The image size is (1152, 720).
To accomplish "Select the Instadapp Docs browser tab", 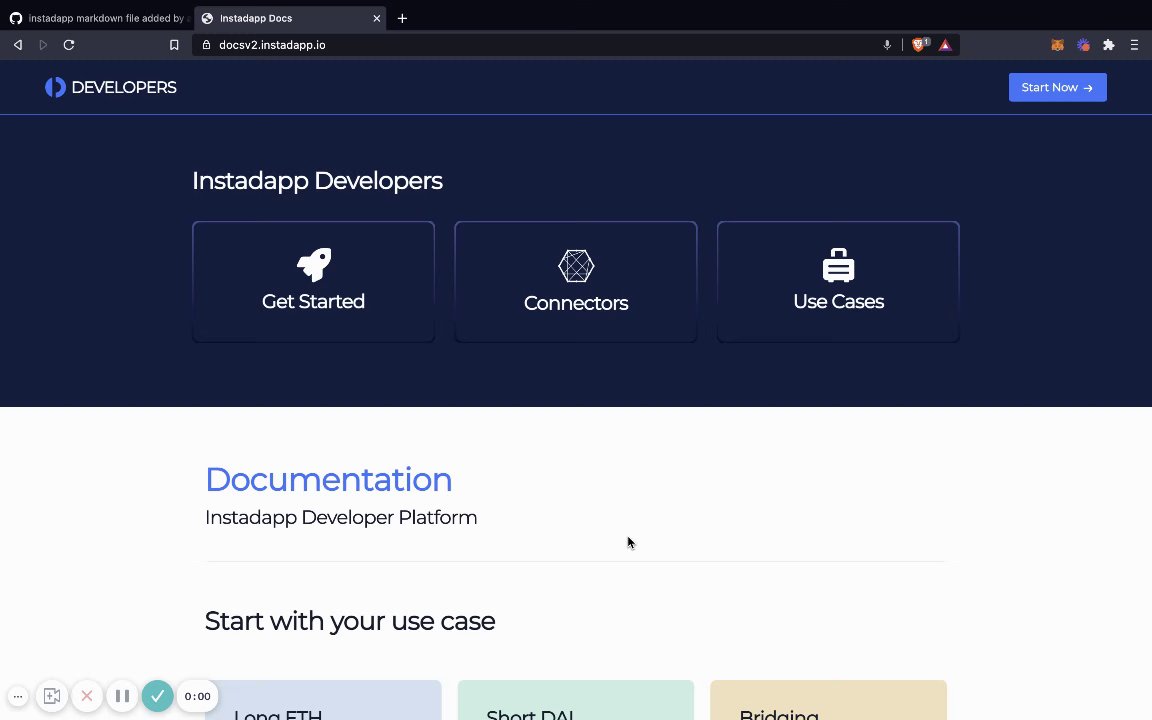I will (289, 18).
